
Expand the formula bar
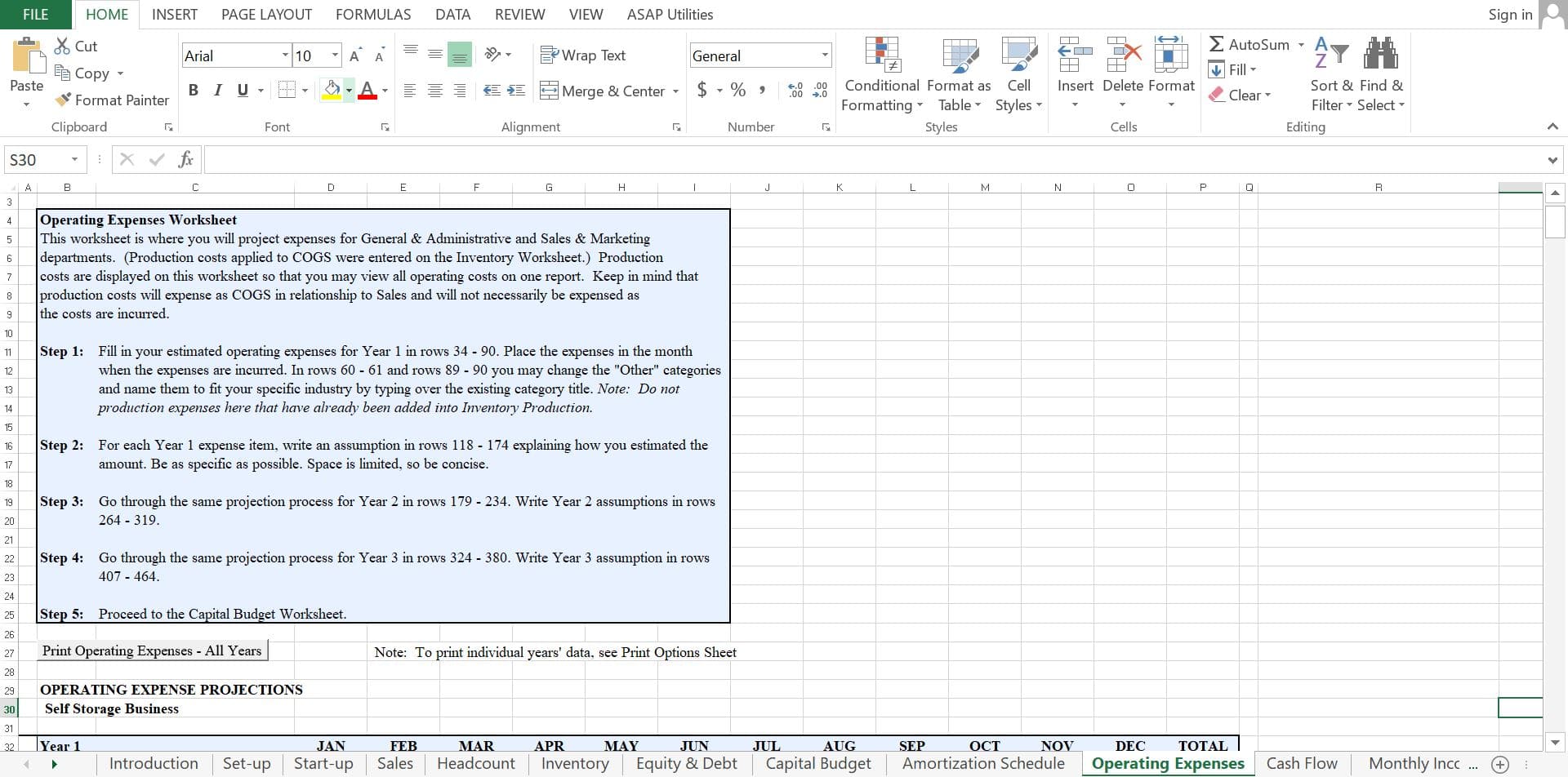tap(1552, 160)
